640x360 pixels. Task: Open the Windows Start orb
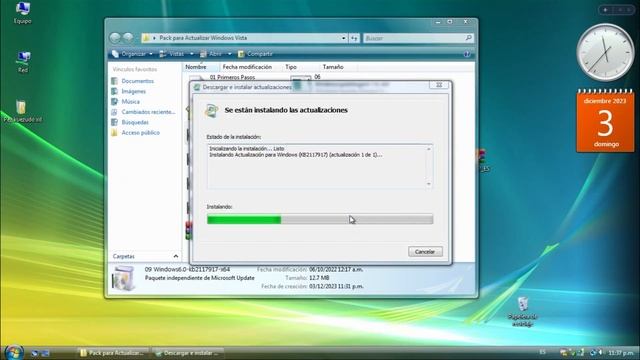[x=14, y=352]
